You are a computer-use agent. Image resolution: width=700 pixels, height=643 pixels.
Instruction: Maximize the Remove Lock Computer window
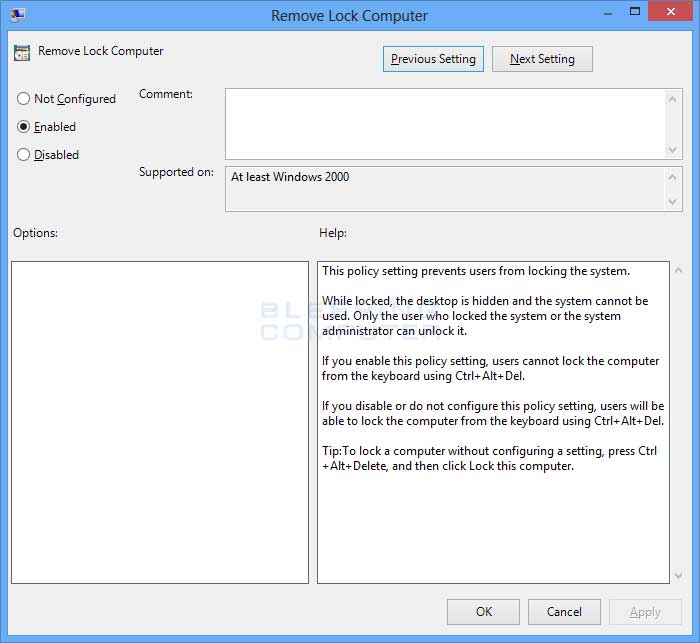pos(635,12)
